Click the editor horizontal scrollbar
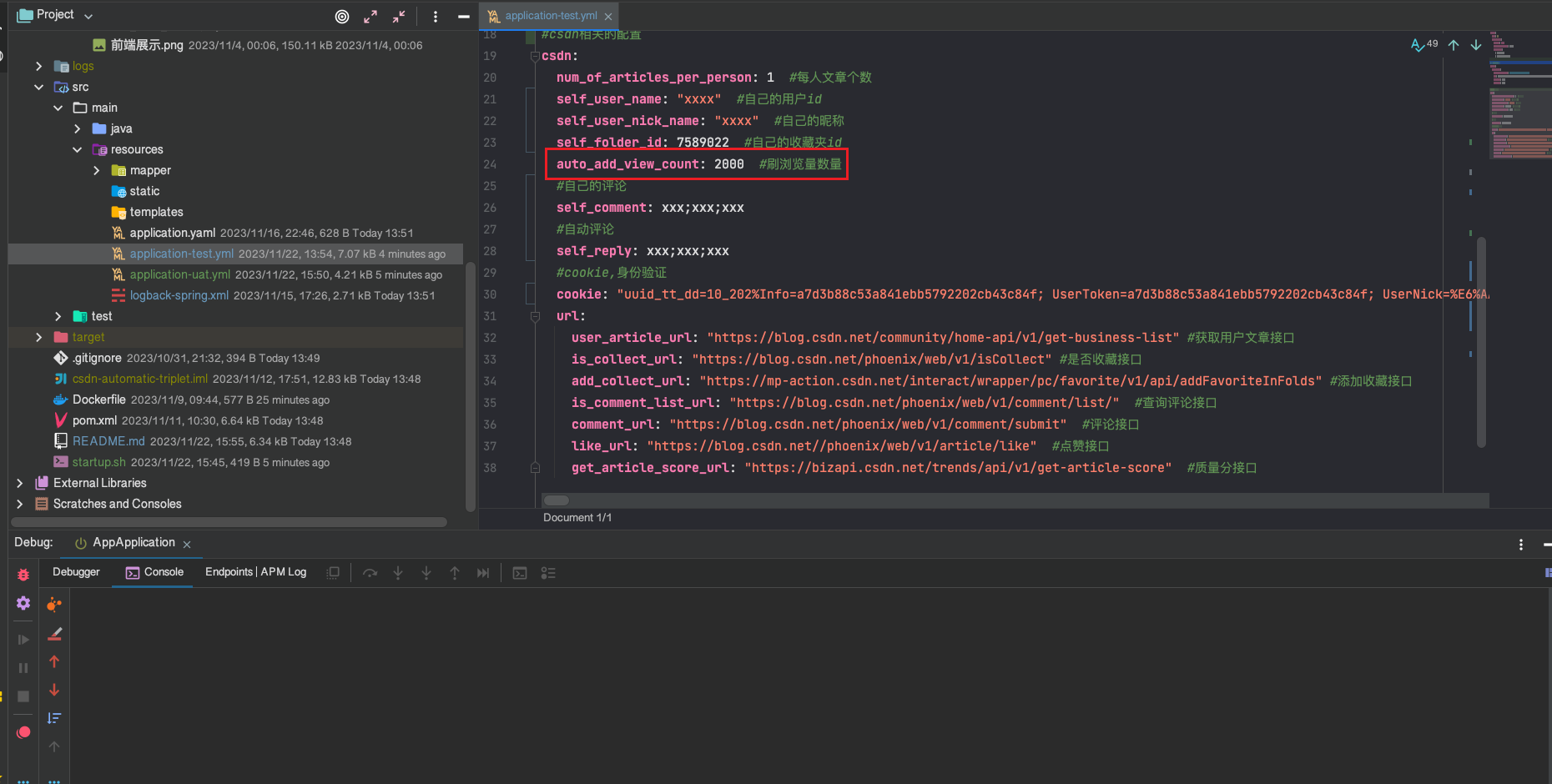 pos(557,500)
